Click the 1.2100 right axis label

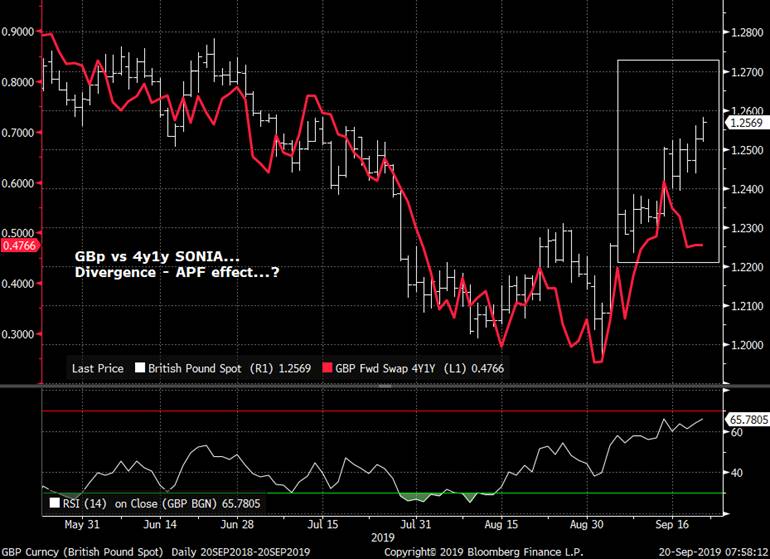tap(747, 306)
